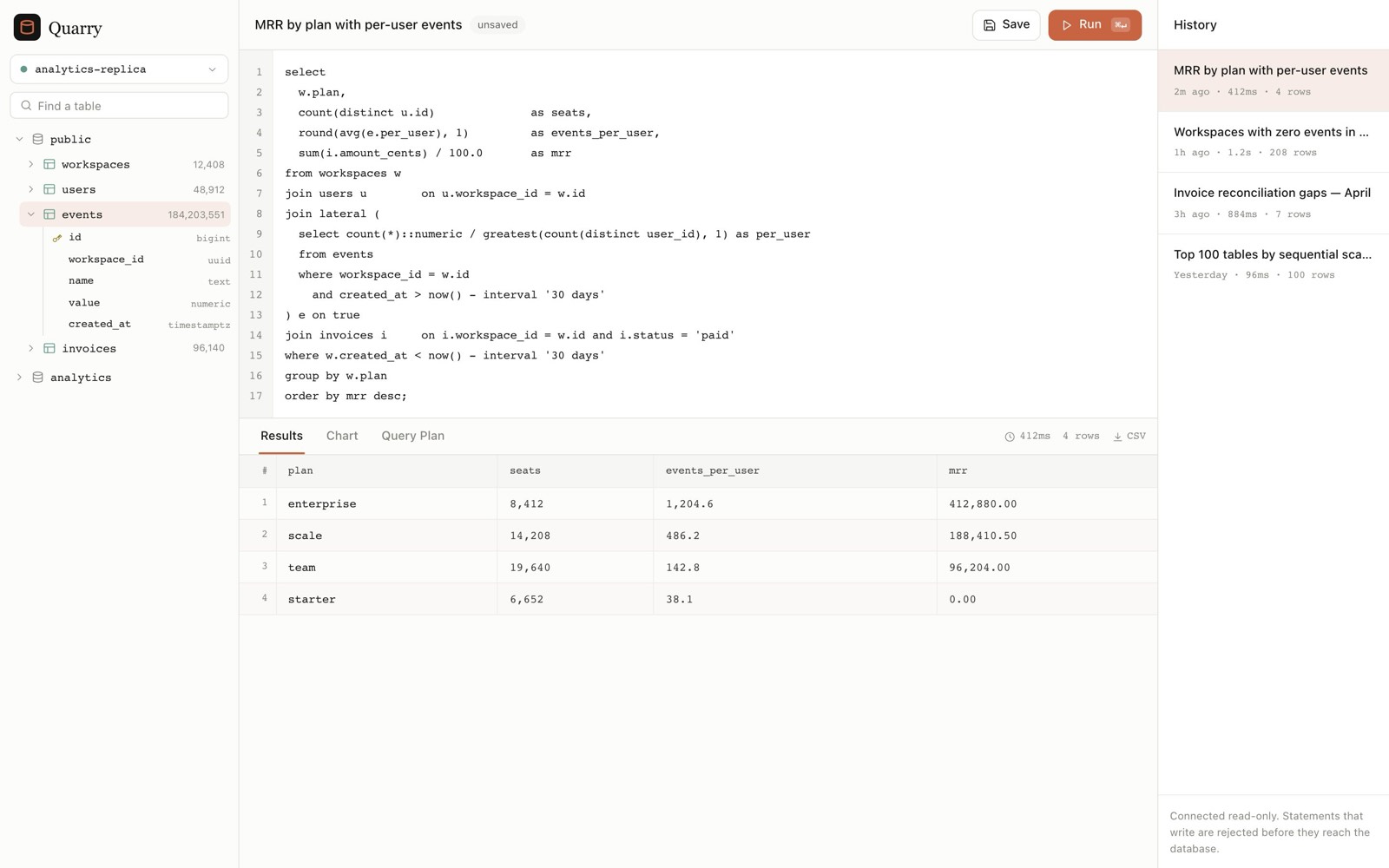This screenshot has width=1389, height=868.
Task: Click the events table icon
Action: coord(49,214)
